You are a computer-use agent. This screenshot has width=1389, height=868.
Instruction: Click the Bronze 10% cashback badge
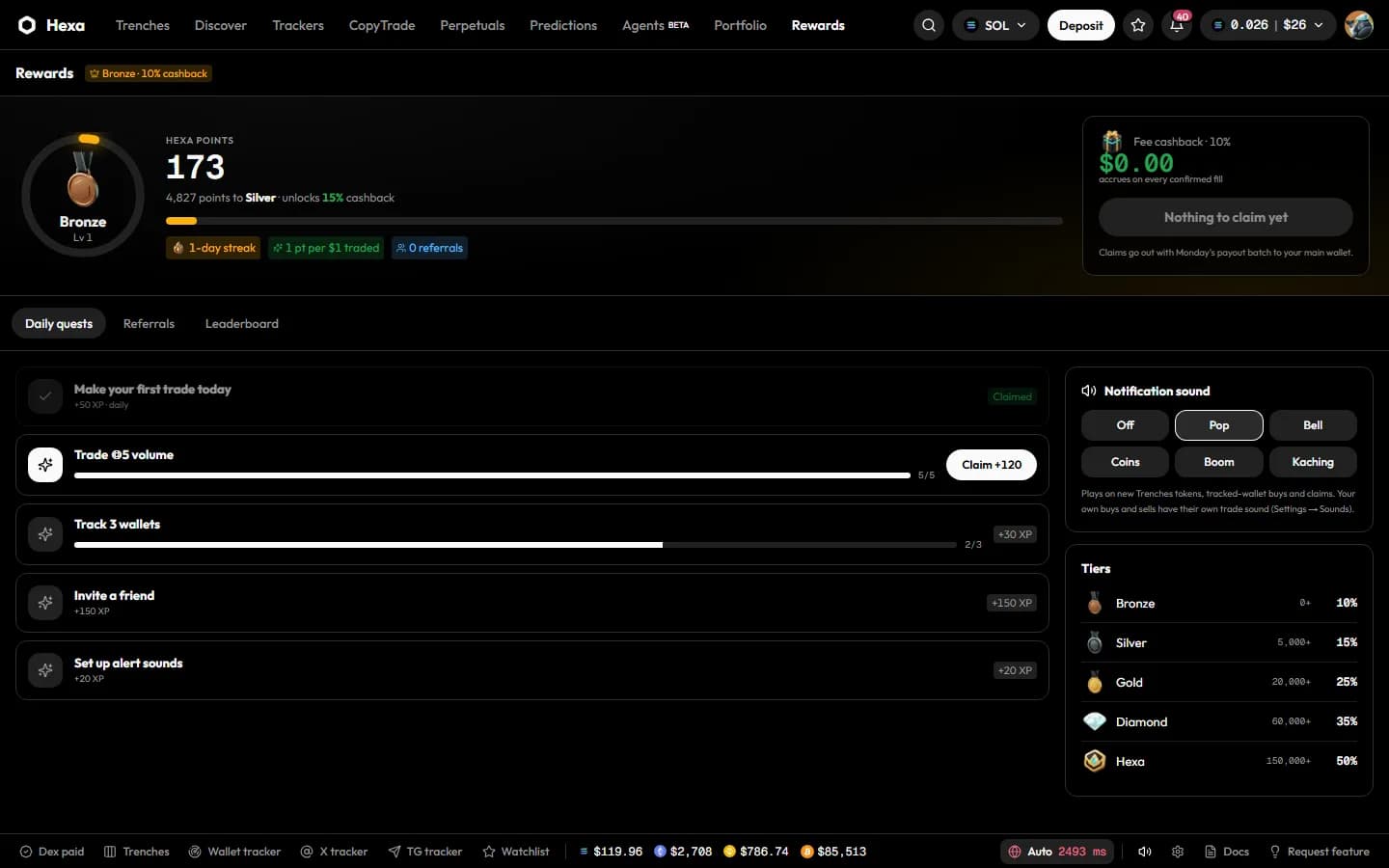[x=149, y=73]
